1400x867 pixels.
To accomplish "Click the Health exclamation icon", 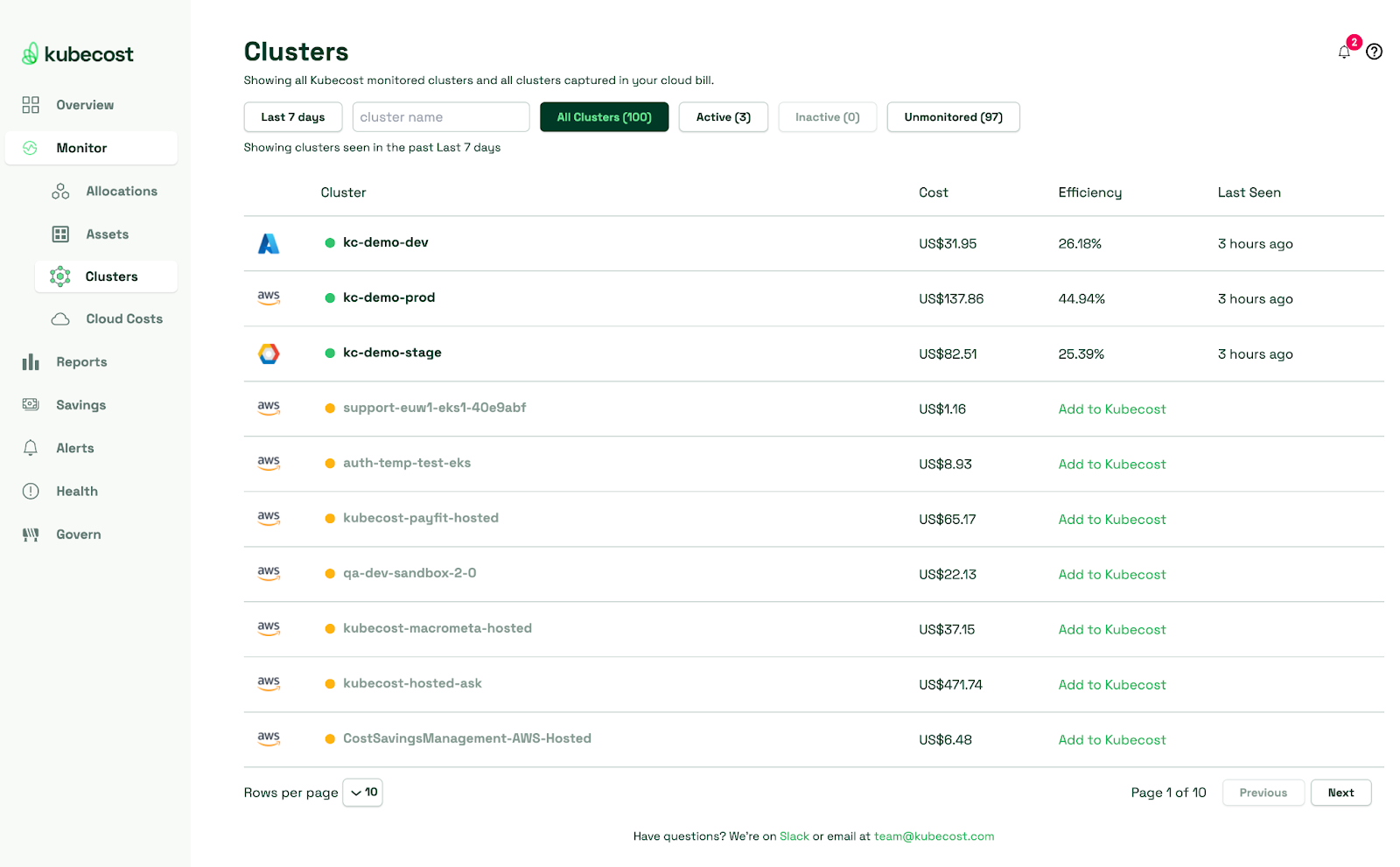I will coord(31,491).
